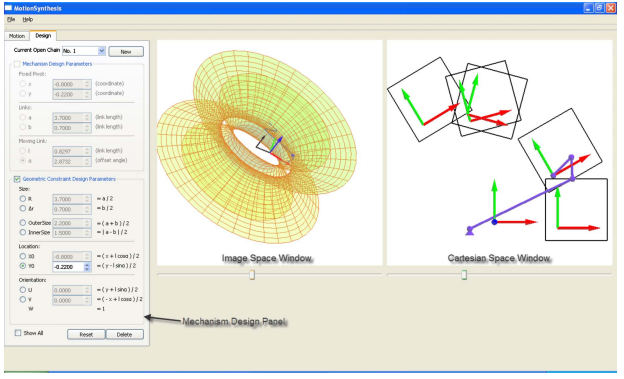Tick the Show All checkbox

tap(18, 333)
